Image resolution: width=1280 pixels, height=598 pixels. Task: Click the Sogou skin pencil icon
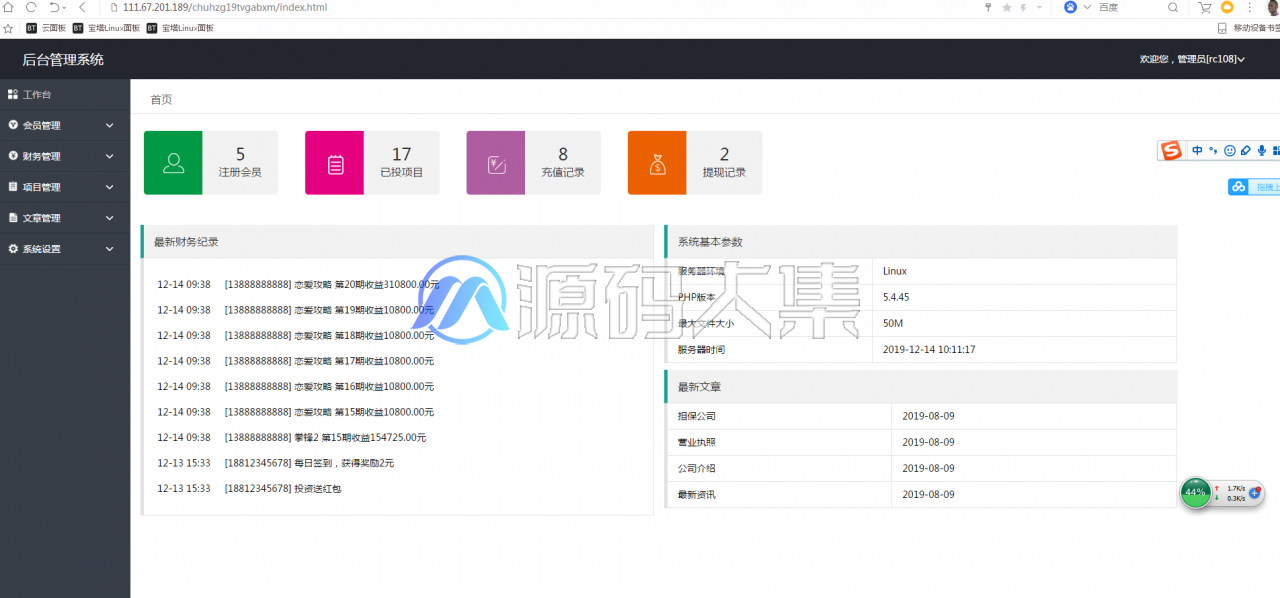(1245, 151)
